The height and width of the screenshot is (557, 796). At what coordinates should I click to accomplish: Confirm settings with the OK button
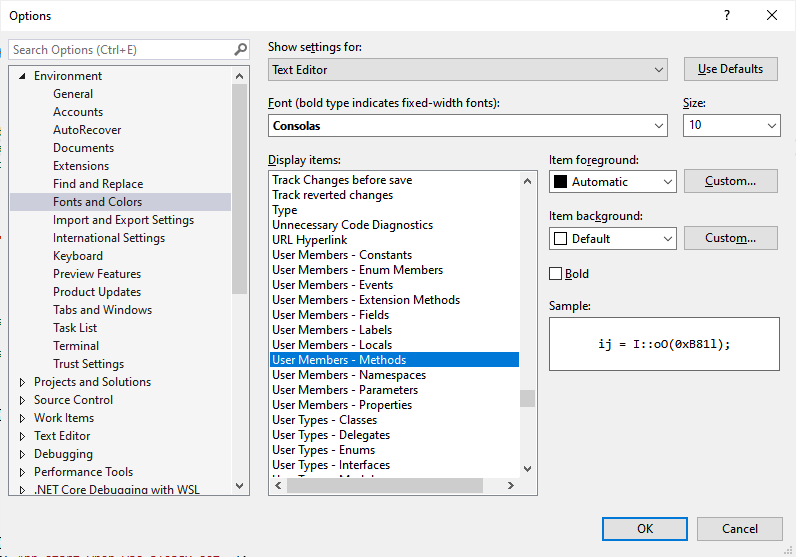(645, 529)
